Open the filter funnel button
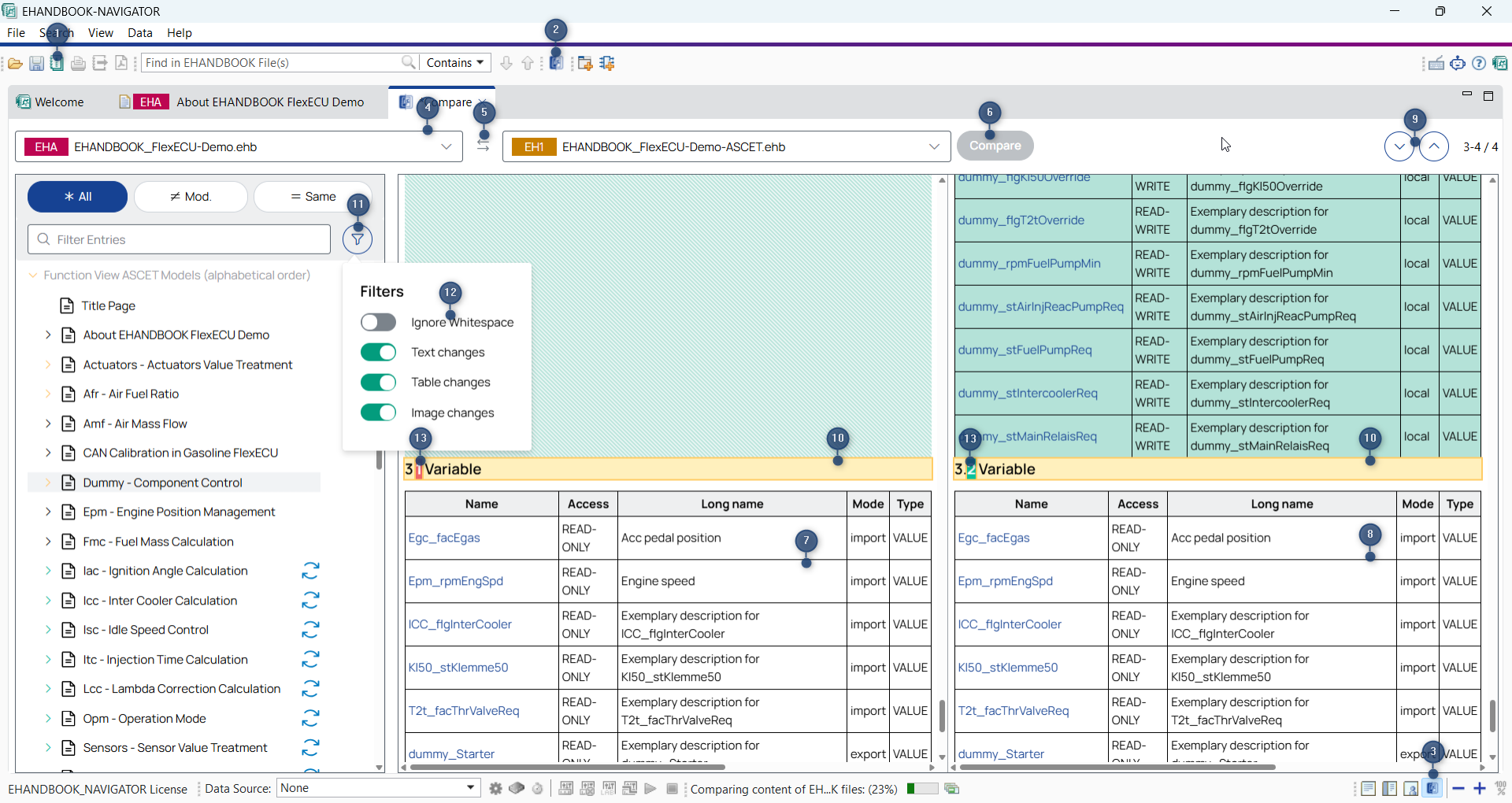Image resolution: width=1512 pixels, height=803 pixels. (358, 239)
